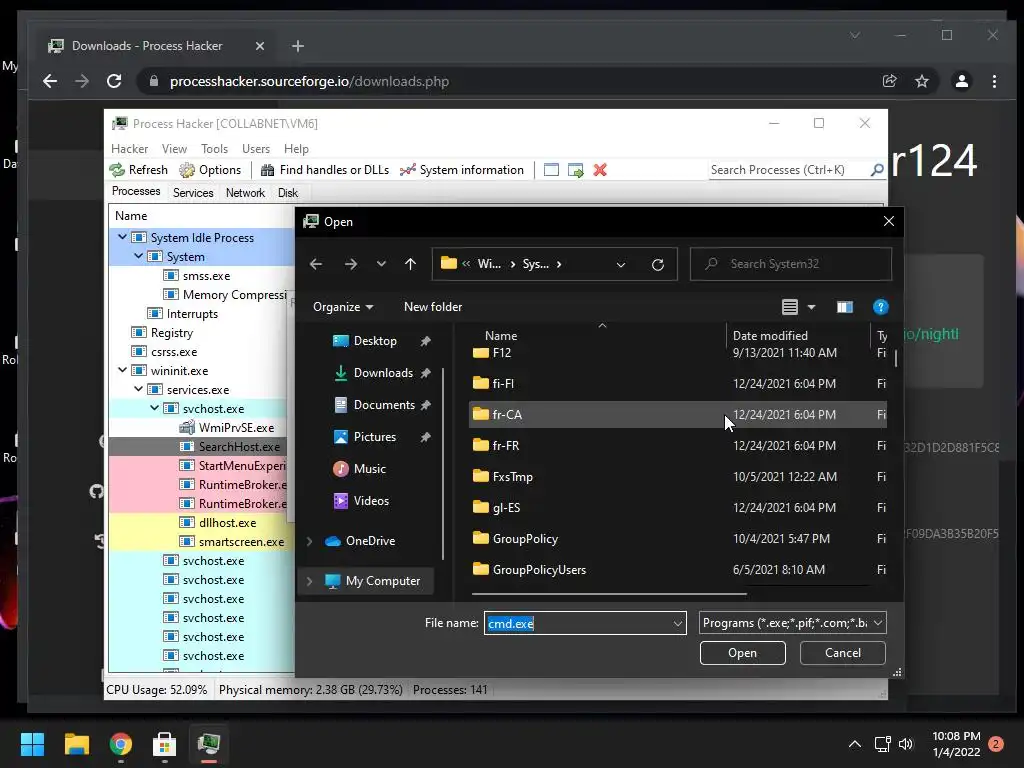Viewport: 1024px width, 768px height.
Task: Open Options in Process Hacker toolbar
Action: coord(210,170)
